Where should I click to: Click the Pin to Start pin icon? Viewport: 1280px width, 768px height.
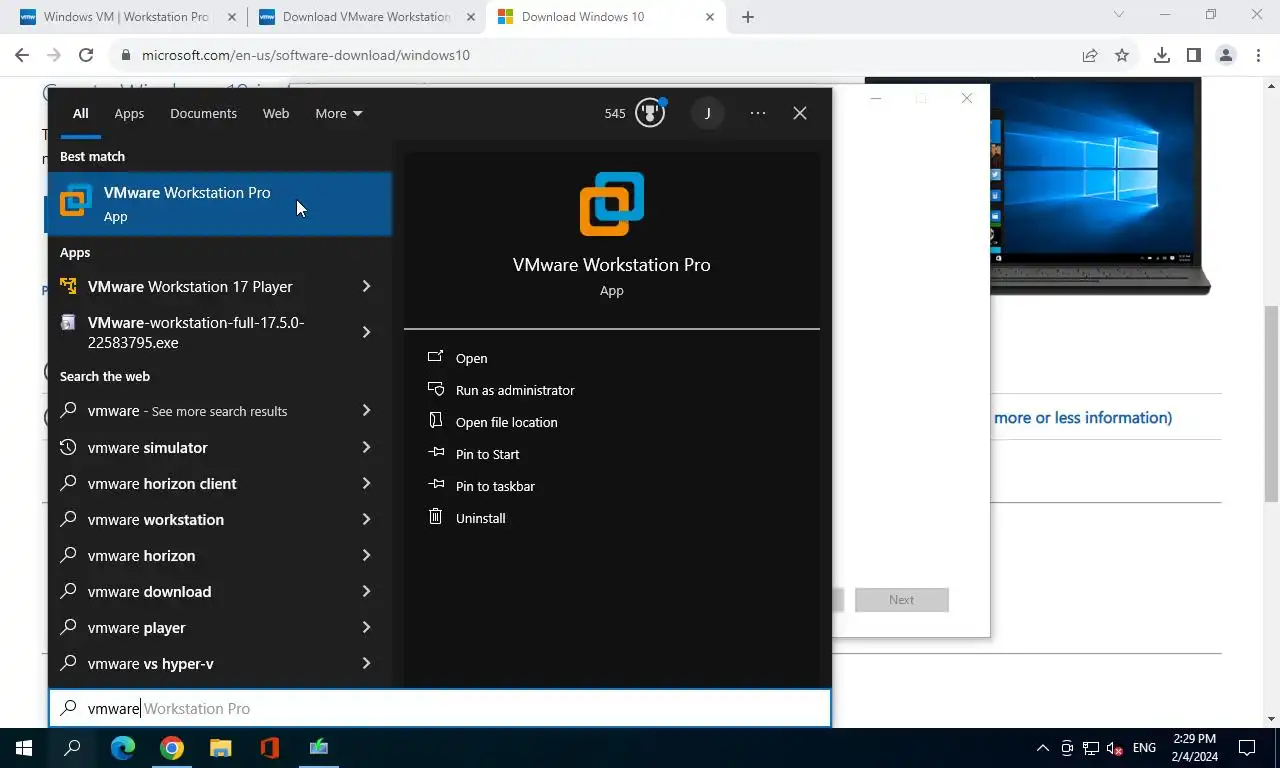435,453
